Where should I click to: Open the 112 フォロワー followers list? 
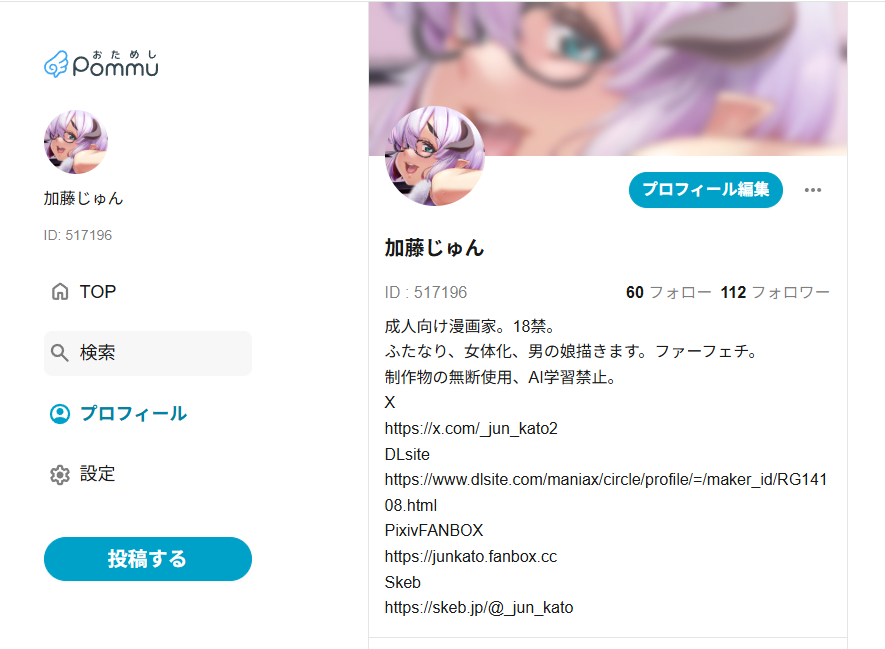[x=775, y=292]
